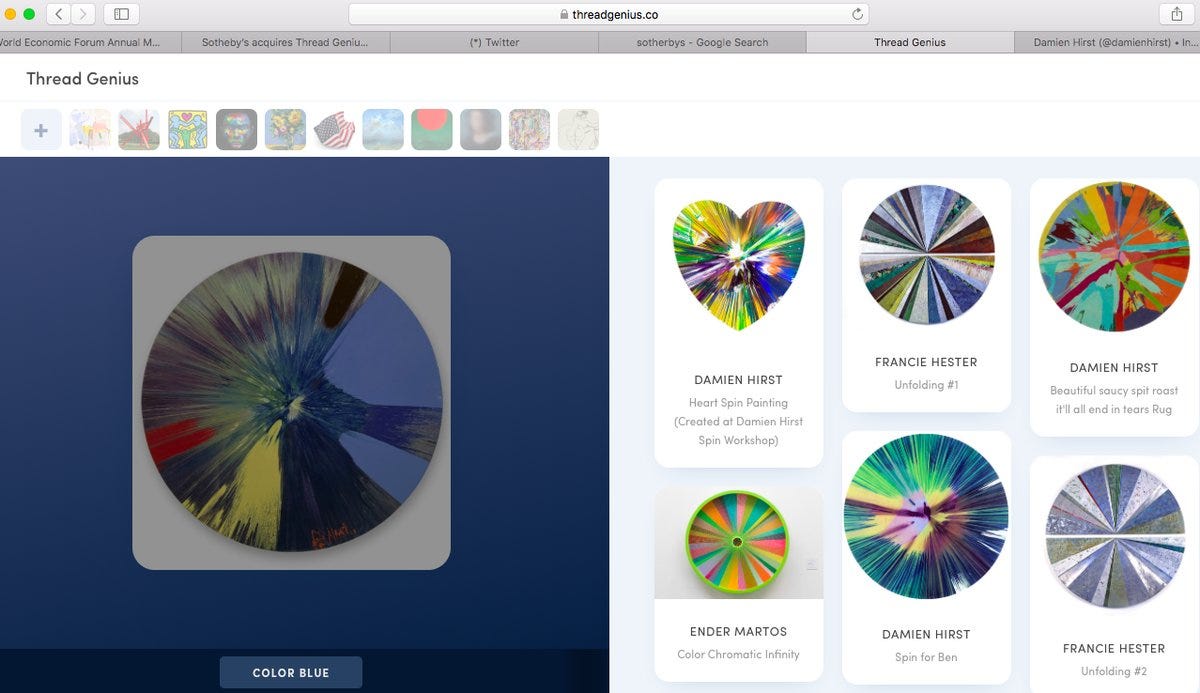Viewport: 1200px width, 693px height.
Task: Switch to sotherbys Google Search tab
Action: pos(702,42)
